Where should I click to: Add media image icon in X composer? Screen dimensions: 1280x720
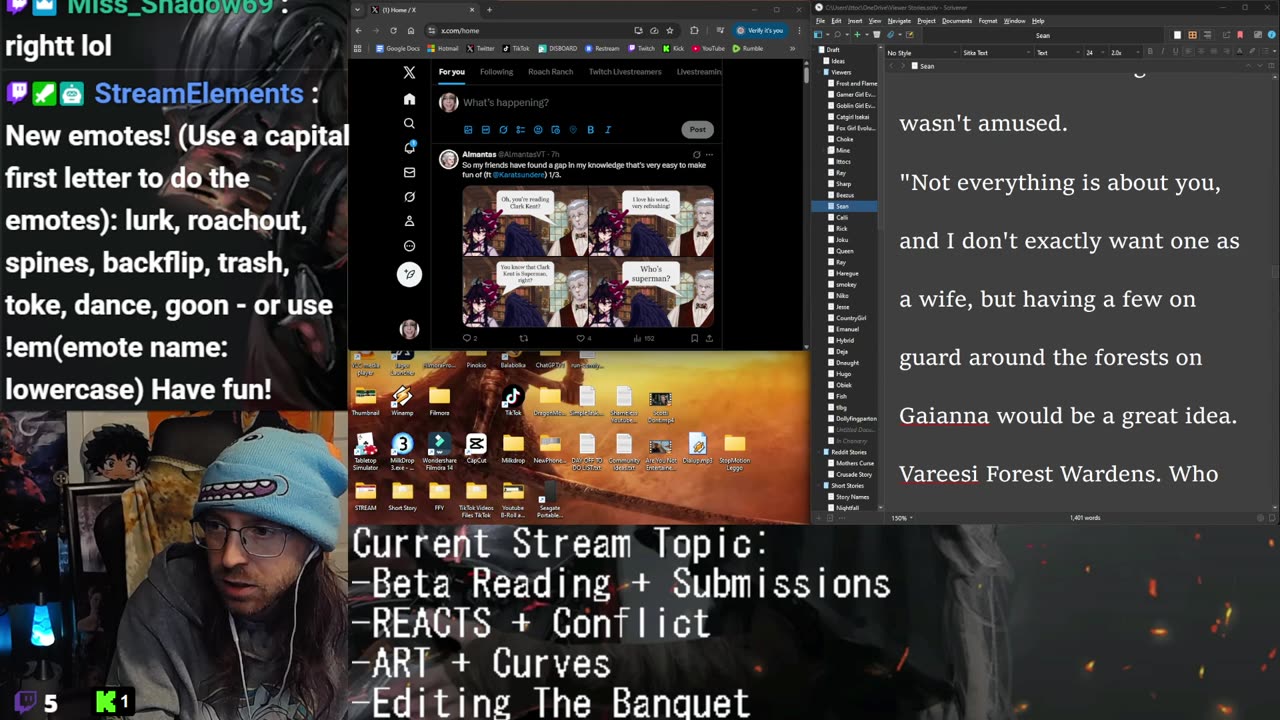pyautogui.click(x=468, y=129)
